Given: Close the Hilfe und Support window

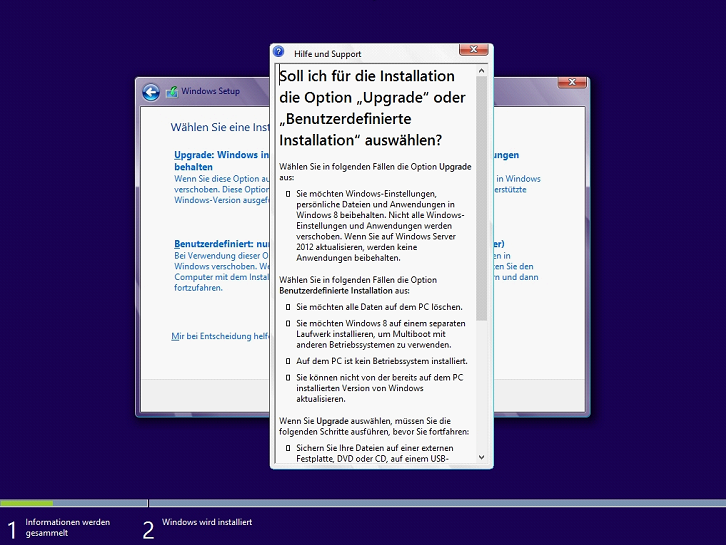Looking at the screenshot, I should click(474, 49).
